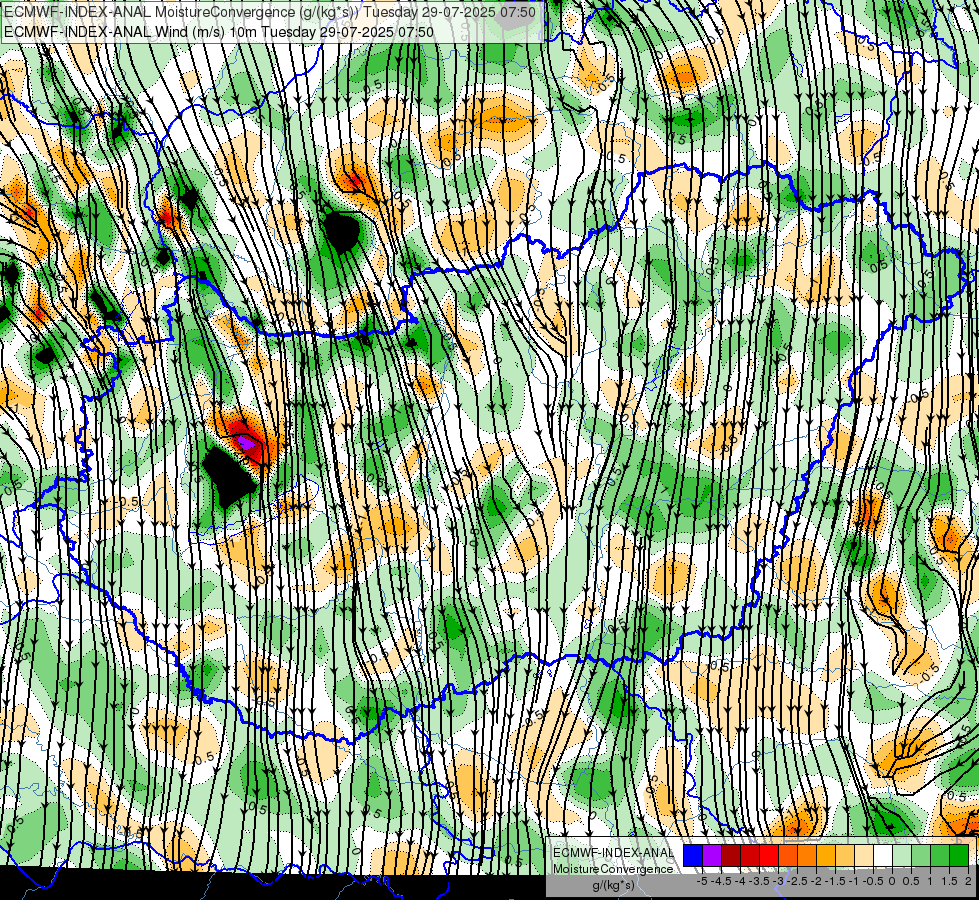Click the MoistureConvergence label in the legend box
Viewport: 979px width, 900px height.
click(613, 869)
